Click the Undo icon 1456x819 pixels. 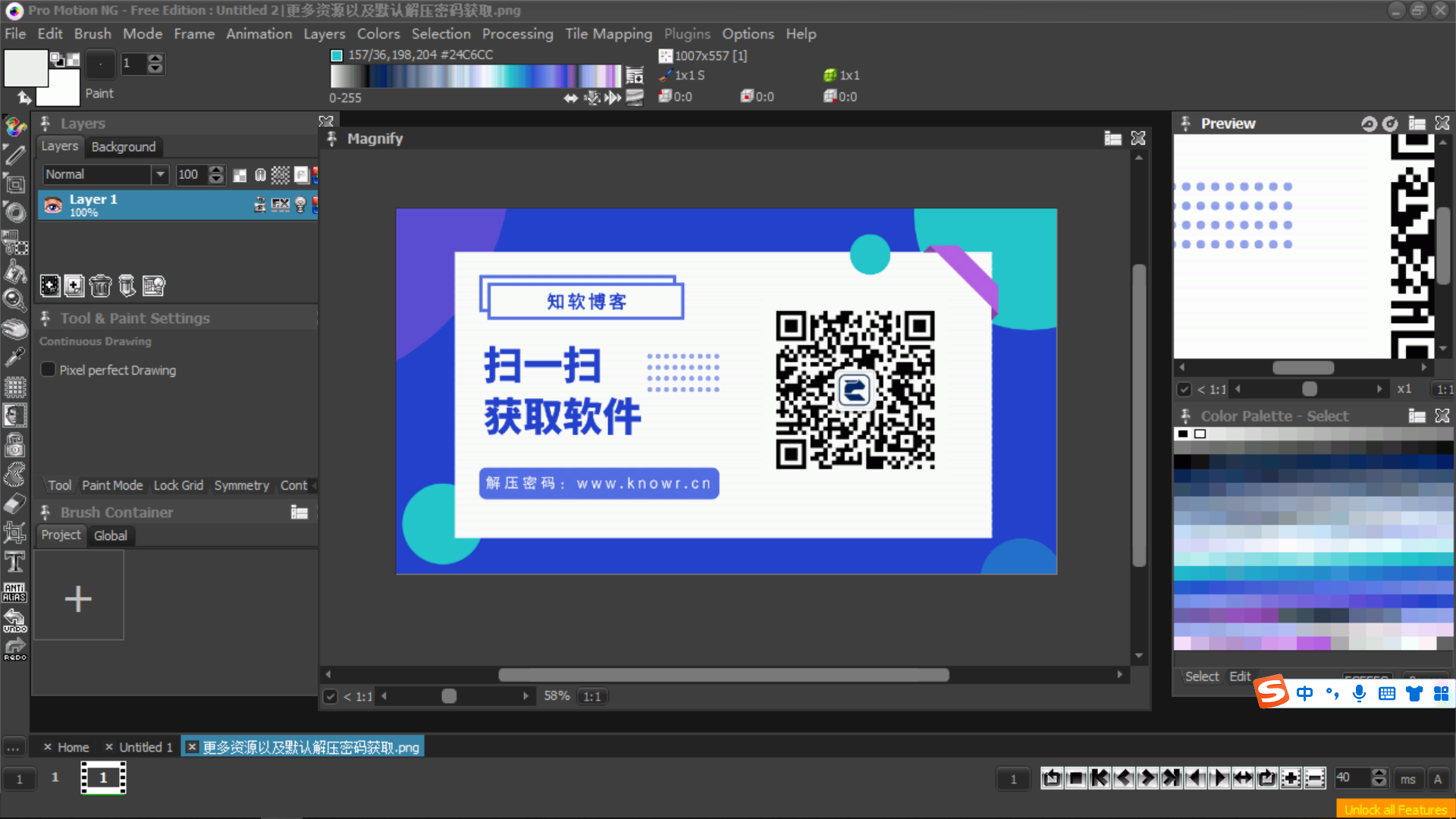pos(14,620)
